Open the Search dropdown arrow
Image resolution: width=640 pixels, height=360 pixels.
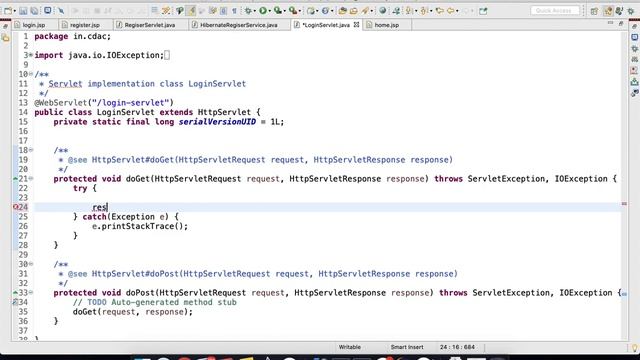click(371, 11)
